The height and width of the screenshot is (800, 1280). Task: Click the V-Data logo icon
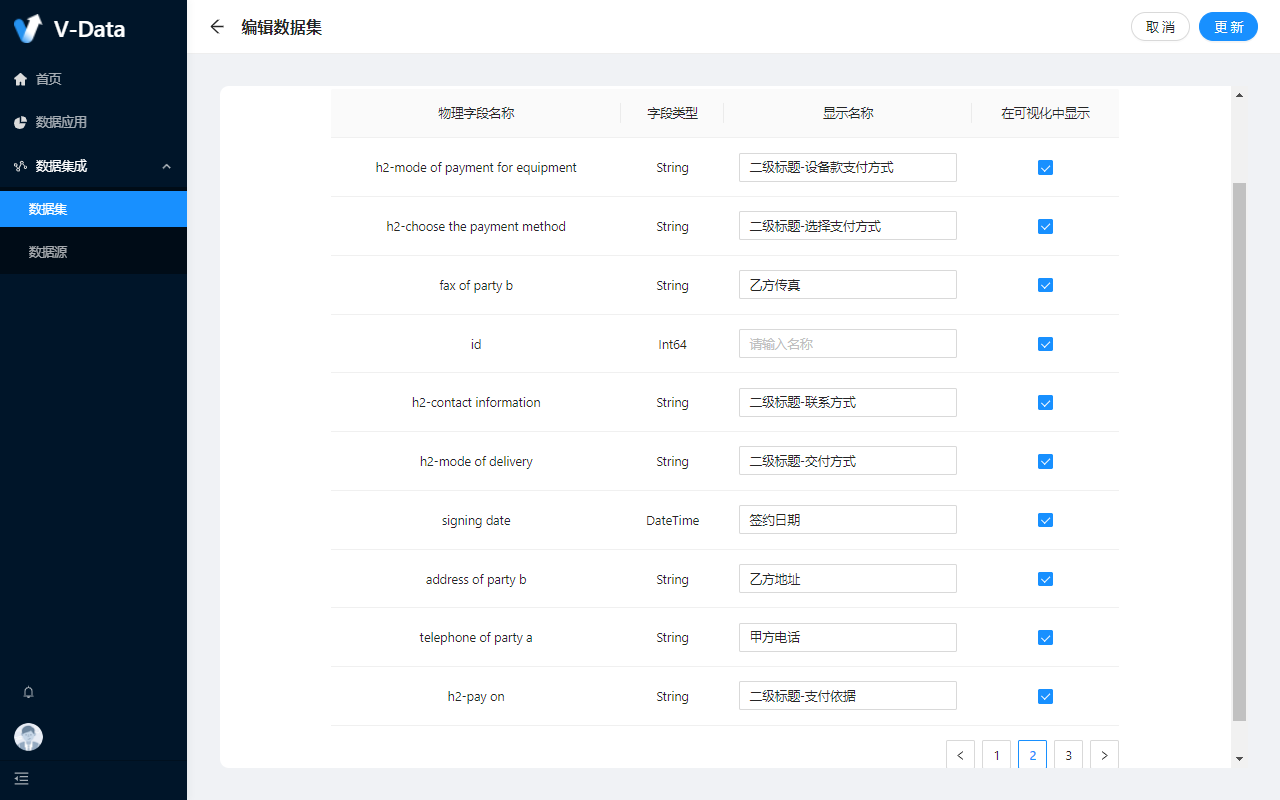[x=28, y=28]
